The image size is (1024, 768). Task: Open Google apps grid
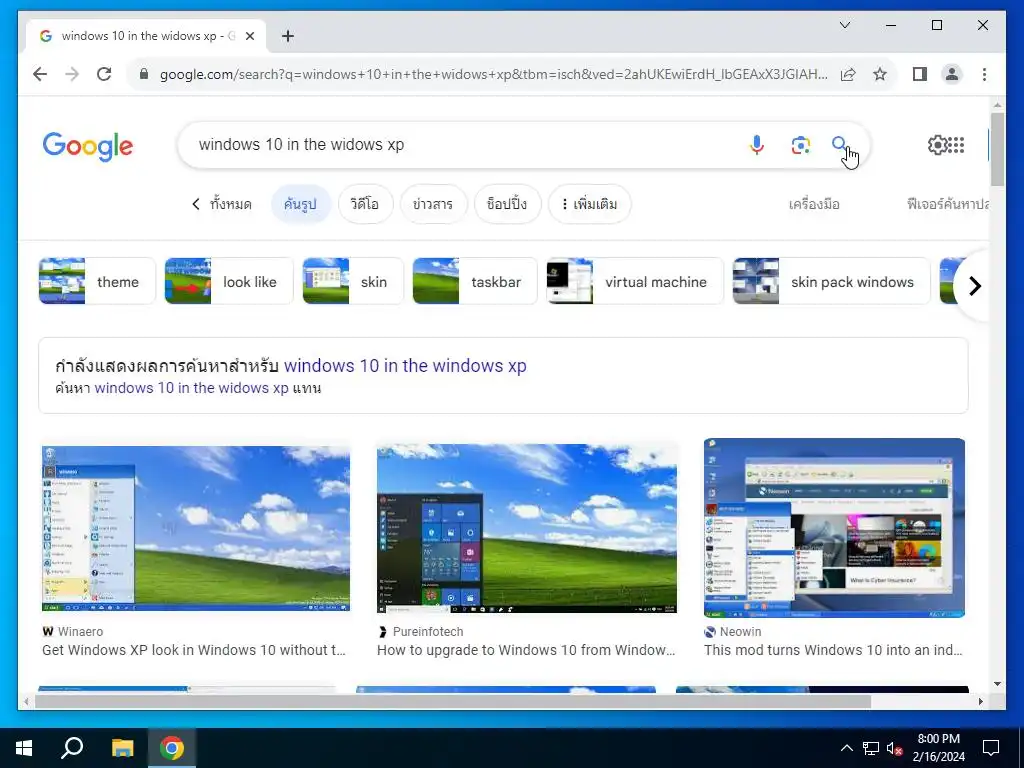[x=956, y=144]
